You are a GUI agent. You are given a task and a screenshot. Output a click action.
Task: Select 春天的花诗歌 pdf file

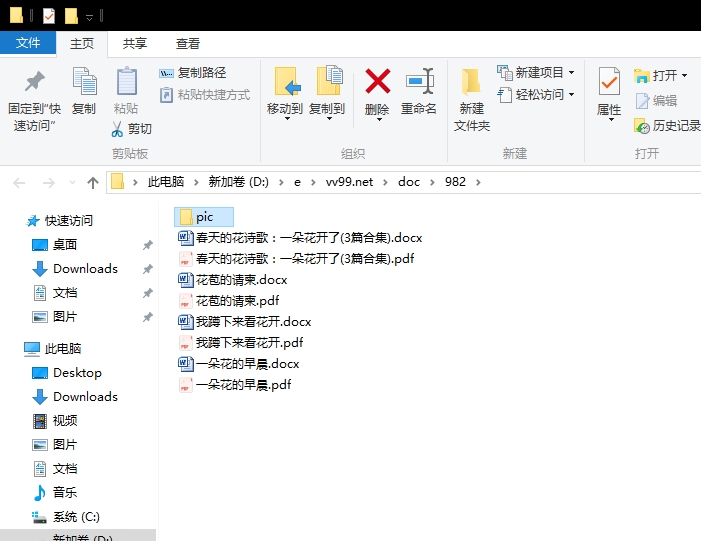pyautogui.click(x=296, y=259)
